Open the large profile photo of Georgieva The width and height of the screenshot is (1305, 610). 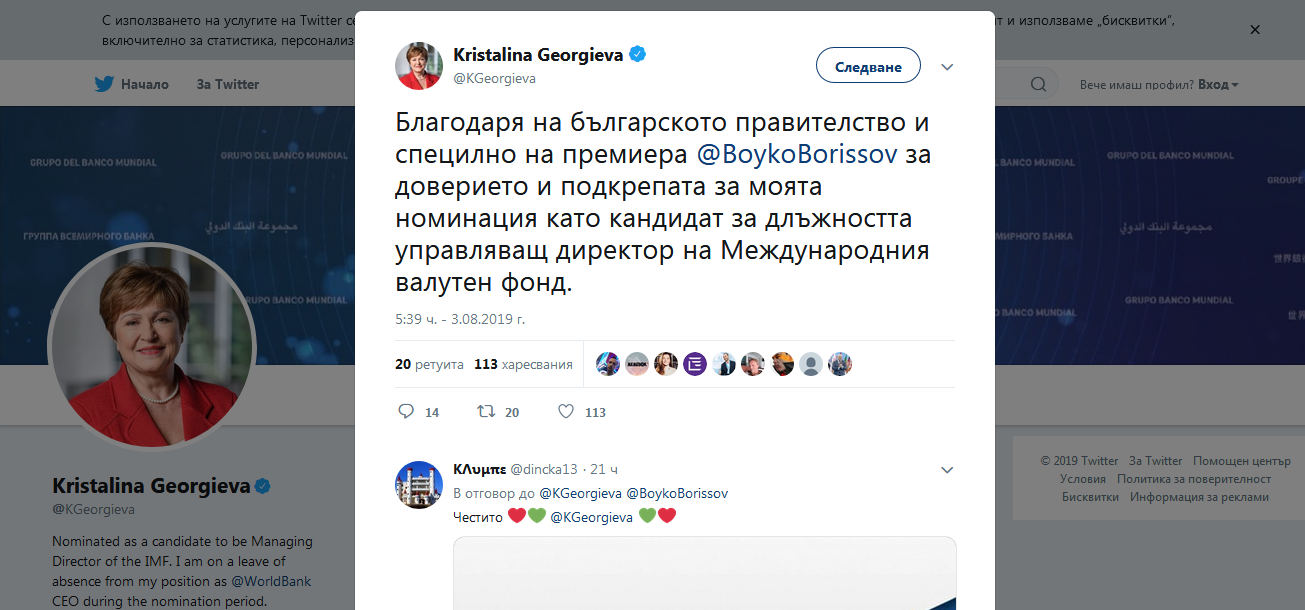[x=152, y=345]
